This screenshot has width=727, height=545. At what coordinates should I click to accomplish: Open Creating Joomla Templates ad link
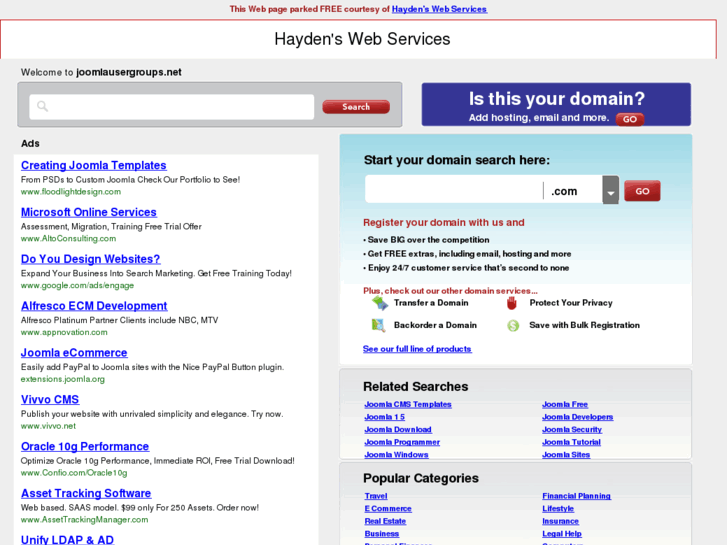94,165
